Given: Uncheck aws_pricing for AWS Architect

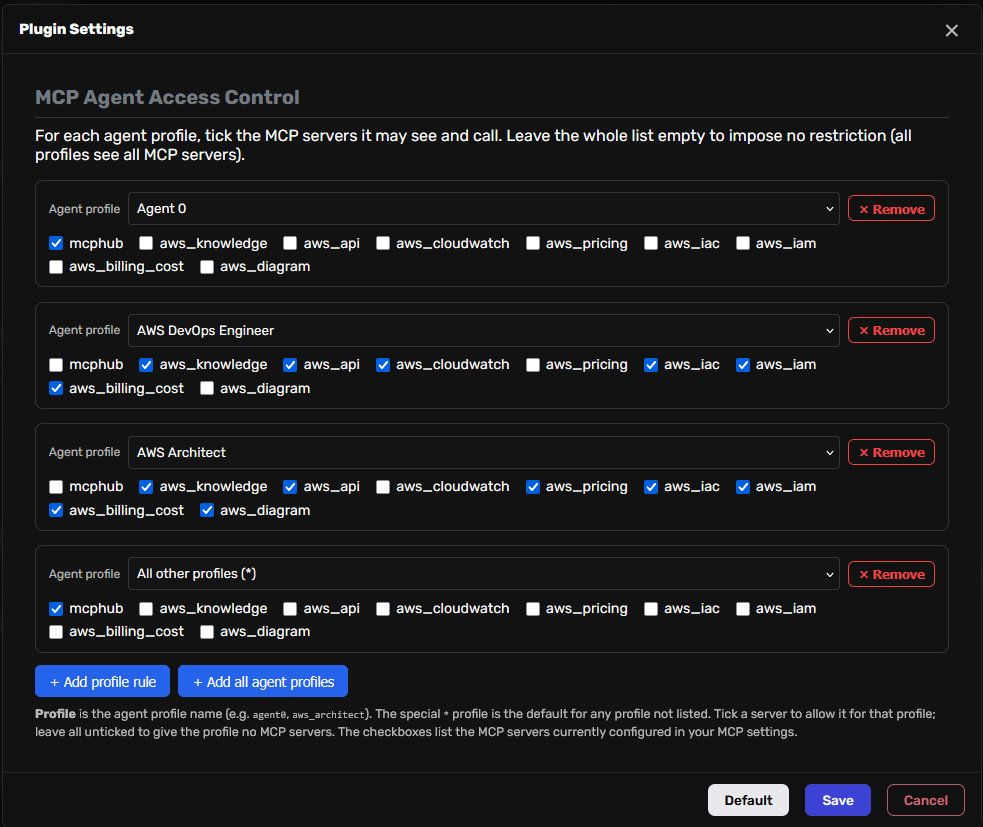Looking at the screenshot, I should [532, 487].
